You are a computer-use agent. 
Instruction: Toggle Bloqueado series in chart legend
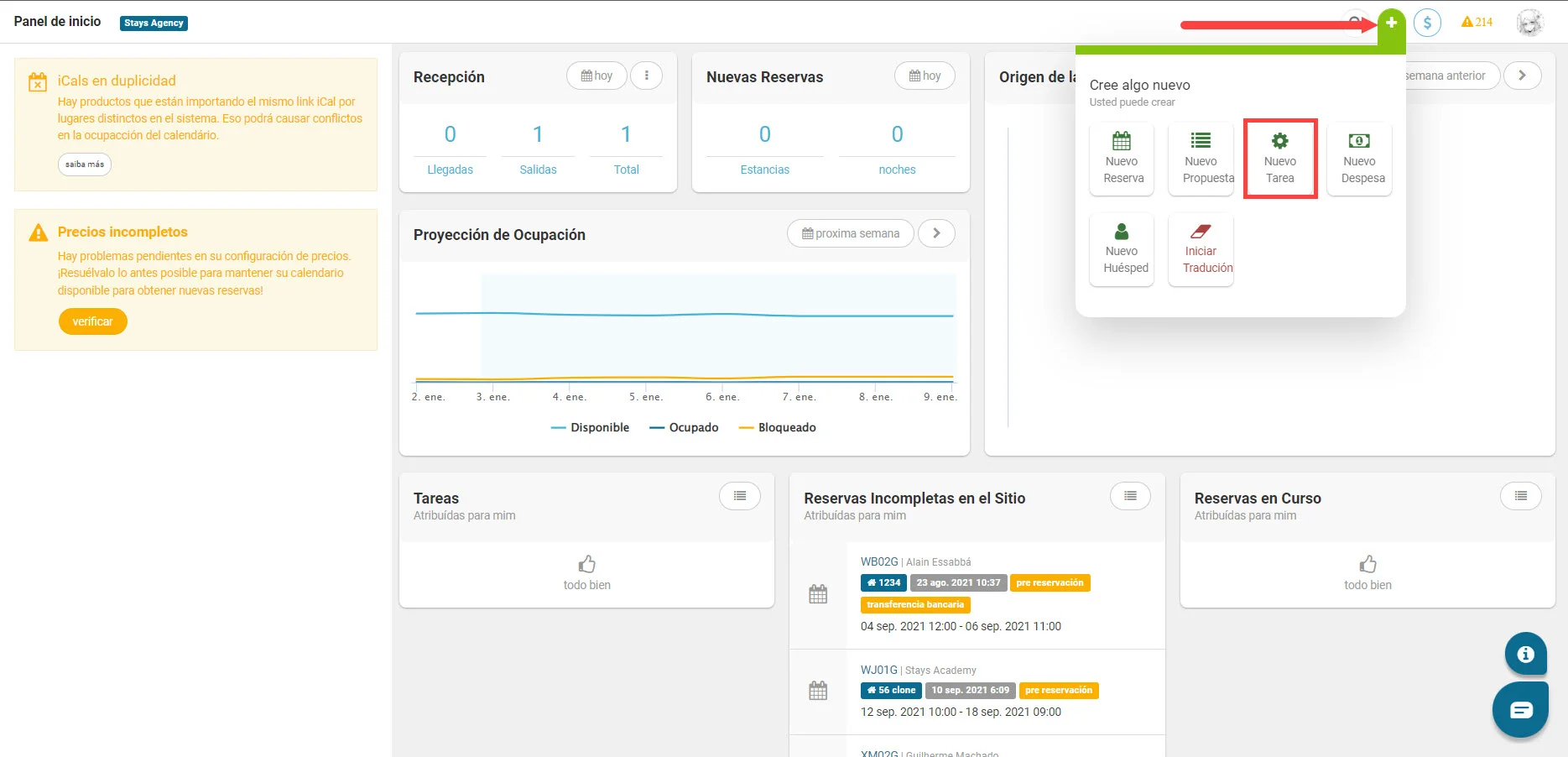pyautogui.click(x=777, y=427)
